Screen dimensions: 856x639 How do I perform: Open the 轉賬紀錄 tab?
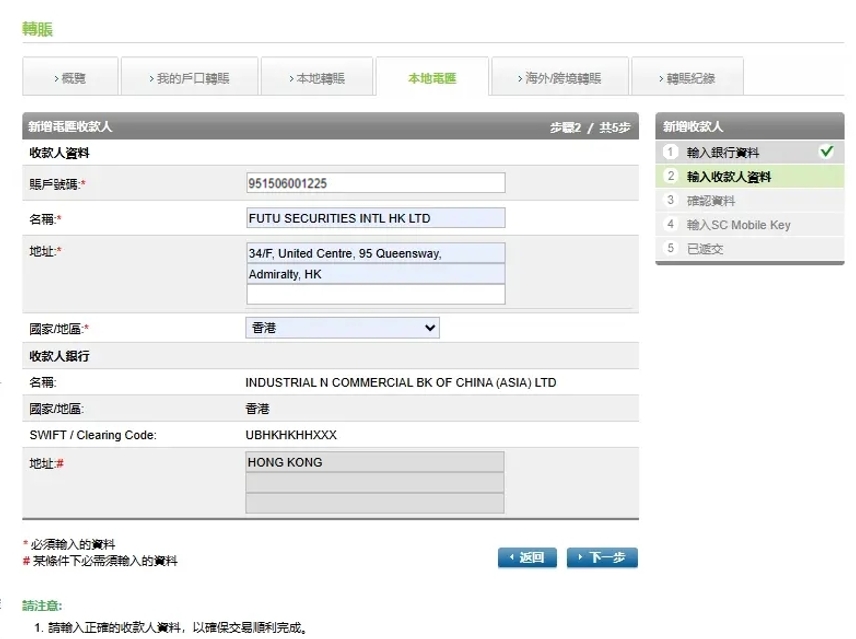[x=687, y=77]
